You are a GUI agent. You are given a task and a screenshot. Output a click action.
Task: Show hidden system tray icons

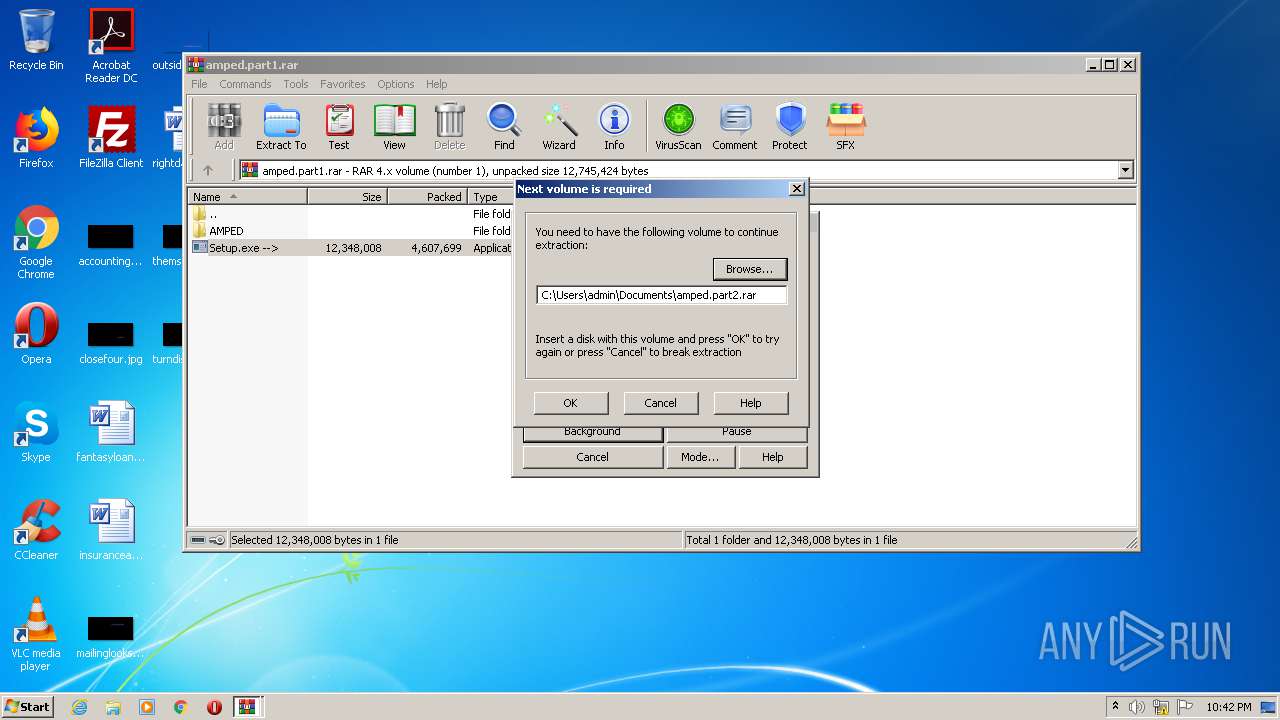click(1115, 707)
